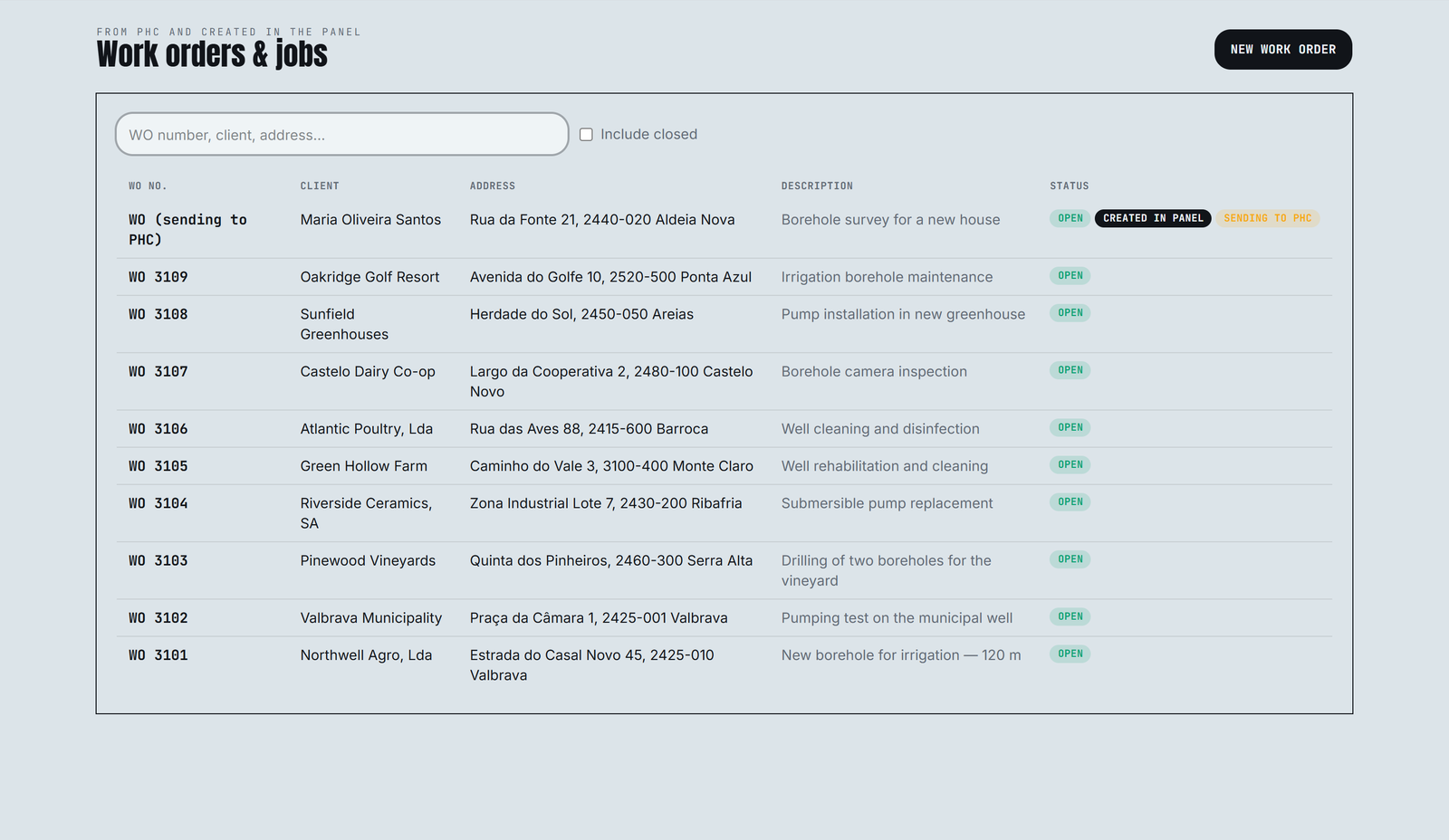The height and width of the screenshot is (840, 1449).
Task: Click the New Work Order button
Action: 1282,50
